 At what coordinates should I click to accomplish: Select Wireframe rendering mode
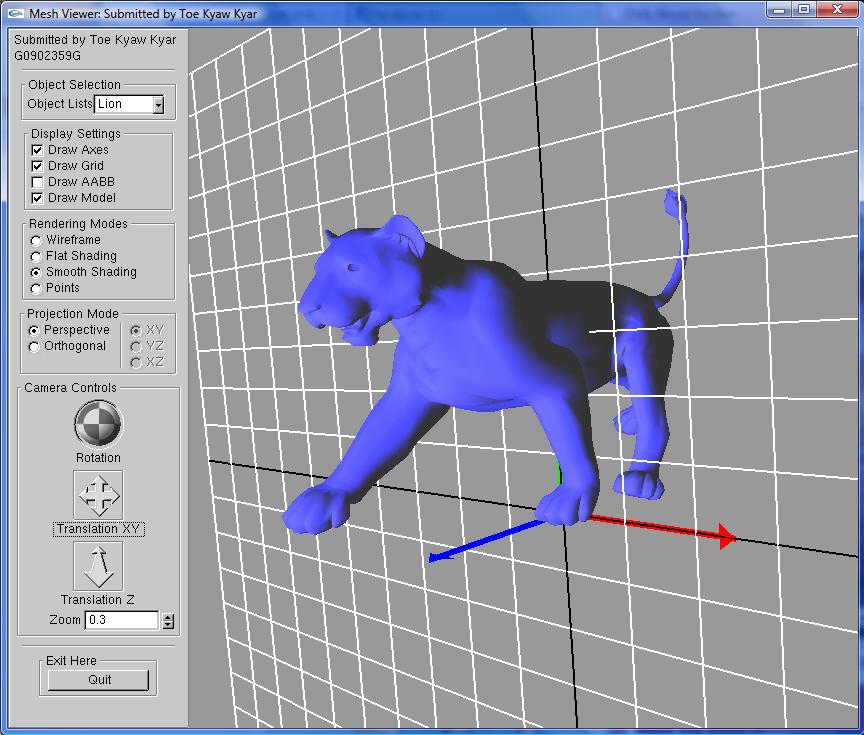point(36,240)
